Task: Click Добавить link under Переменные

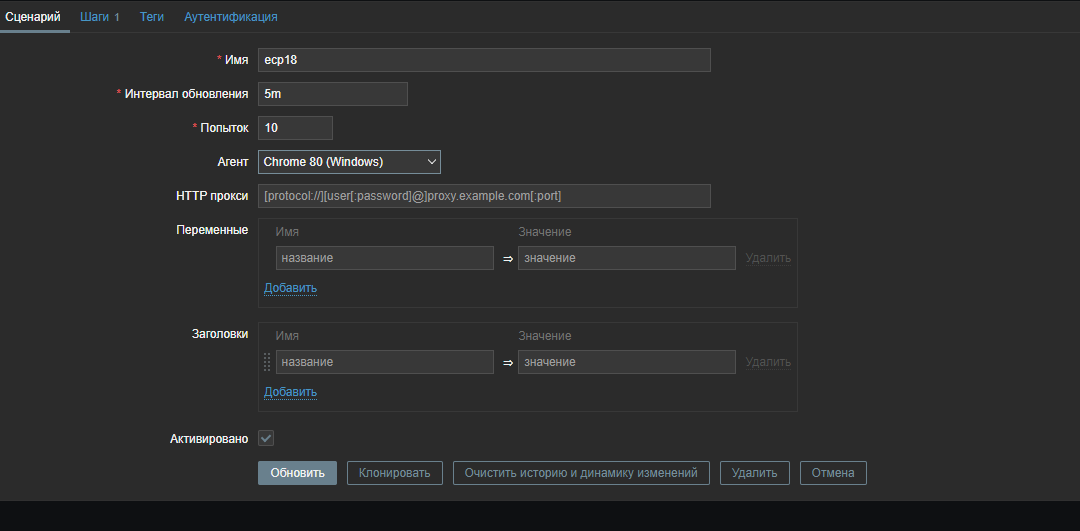Action: click(x=290, y=288)
